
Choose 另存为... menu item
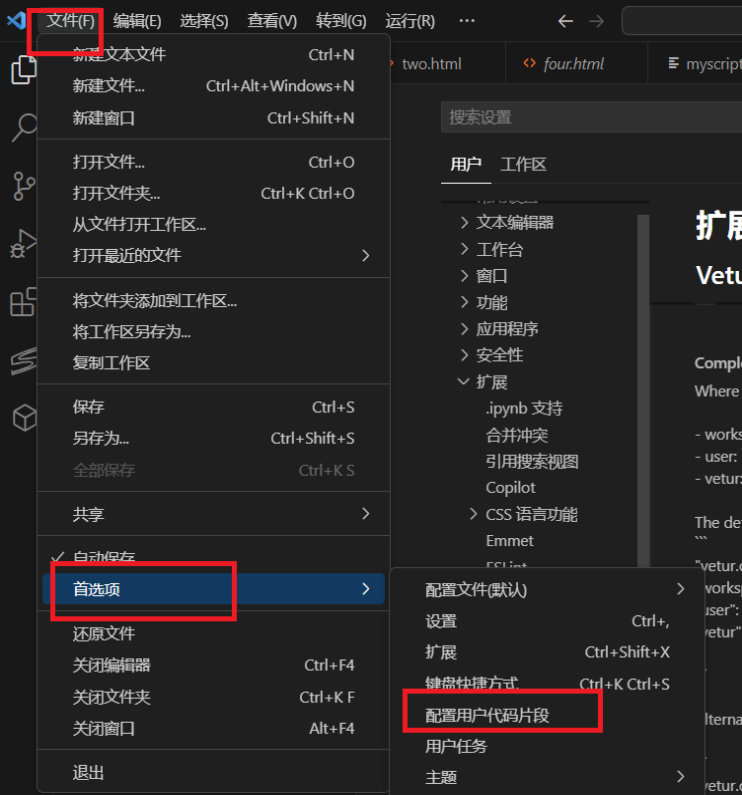click(x=214, y=438)
